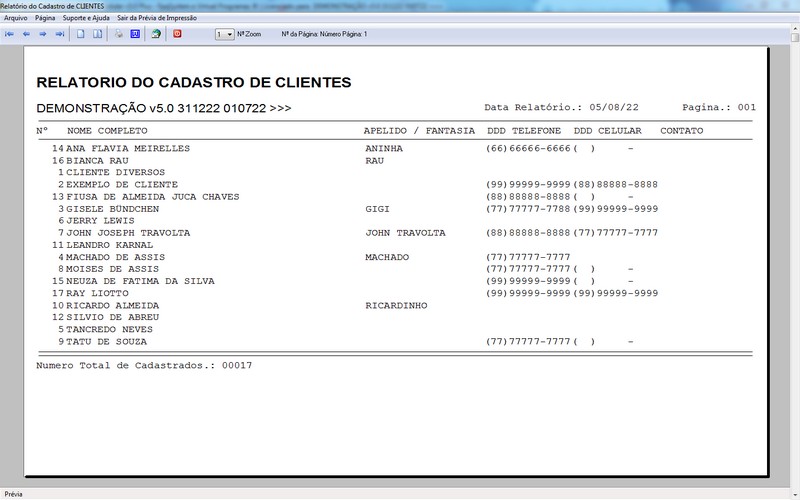Click the blue save/export icon

(x=135, y=34)
